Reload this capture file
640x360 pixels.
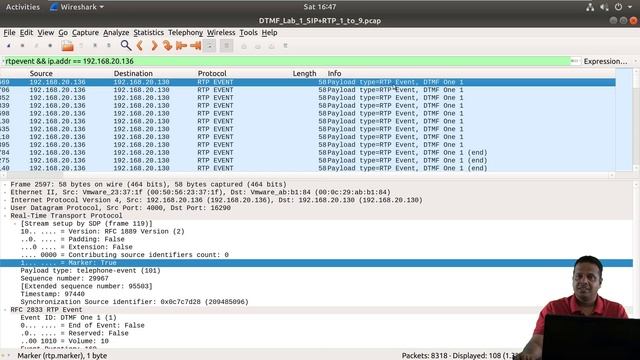coord(109,46)
